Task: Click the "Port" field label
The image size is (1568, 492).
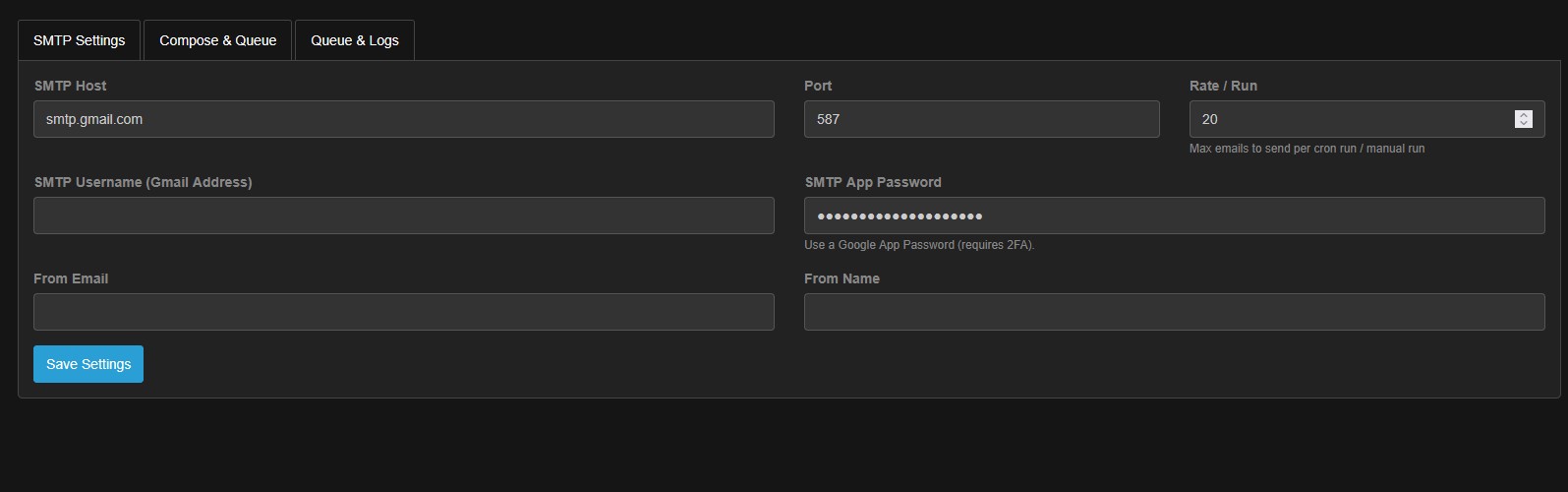Action: (818, 86)
